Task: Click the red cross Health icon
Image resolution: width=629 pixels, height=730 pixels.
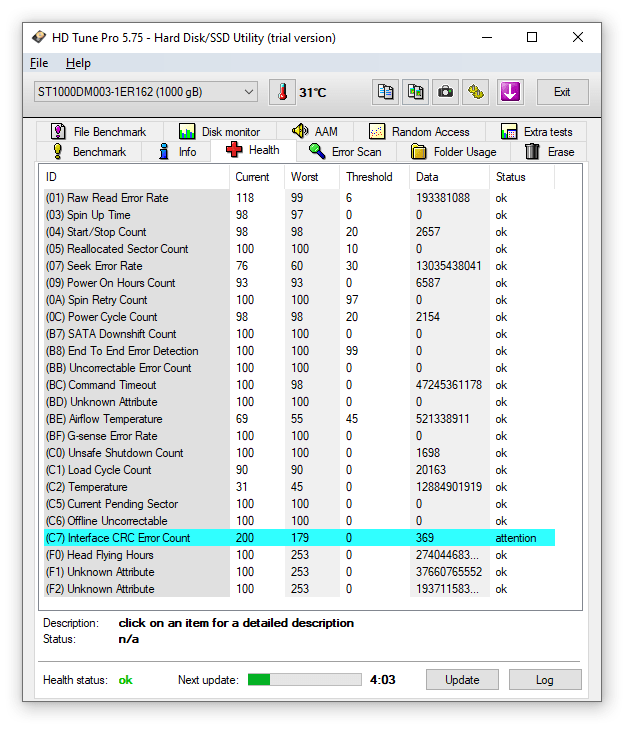Action: (x=234, y=150)
